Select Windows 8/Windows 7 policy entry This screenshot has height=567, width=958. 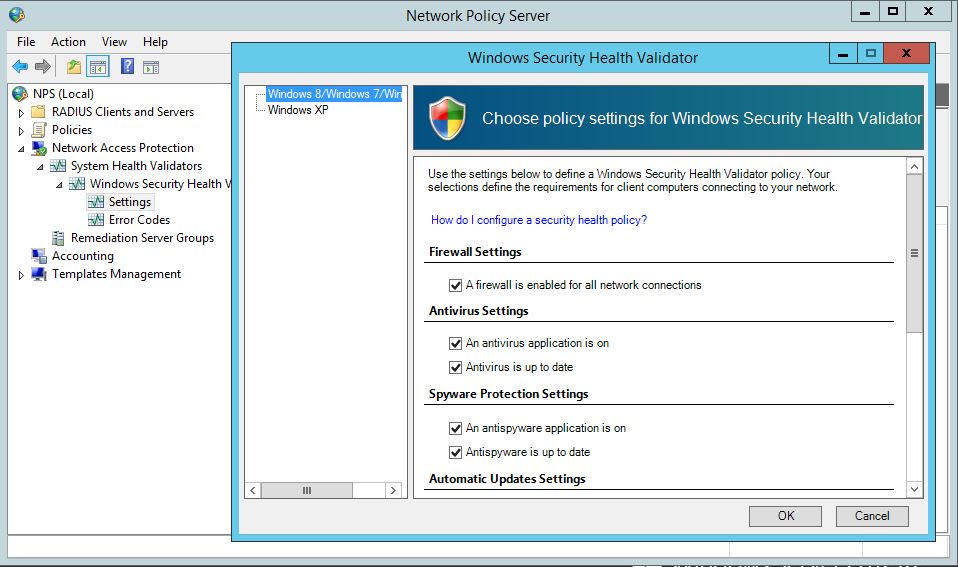(x=334, y=93)
